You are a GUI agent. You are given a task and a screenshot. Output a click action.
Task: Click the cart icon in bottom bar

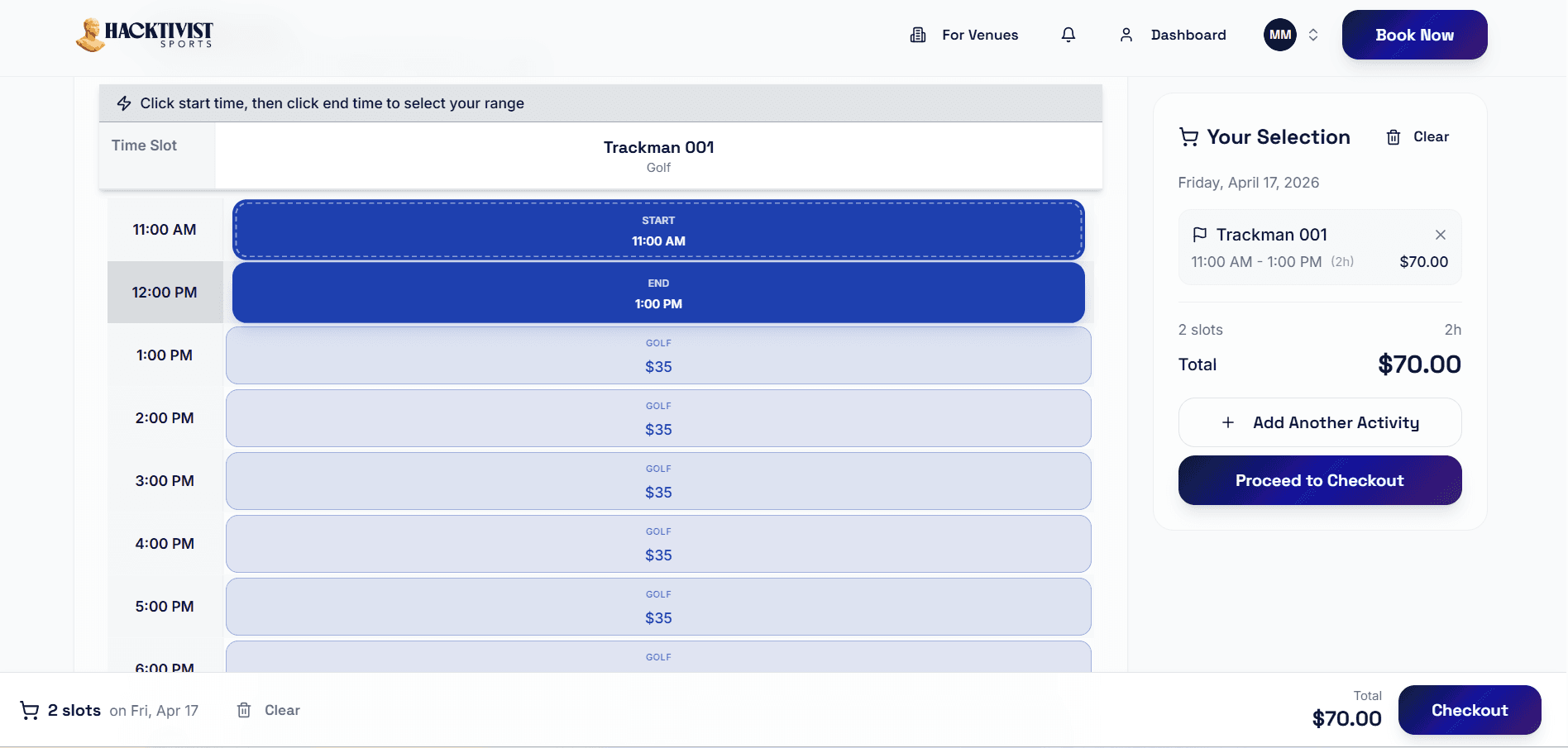(x=30, y=711)
